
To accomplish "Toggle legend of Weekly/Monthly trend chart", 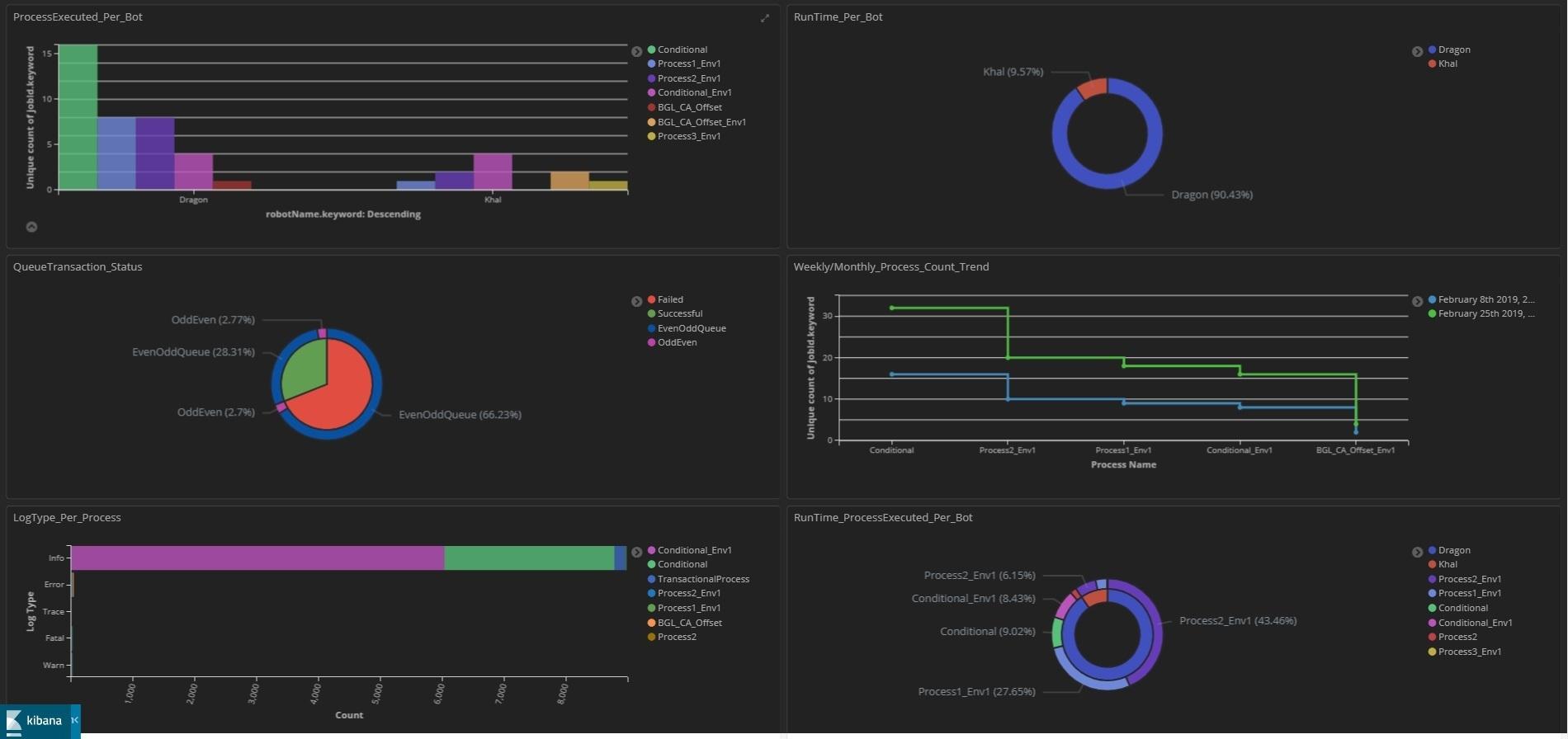I will [x=1417, y=301].
